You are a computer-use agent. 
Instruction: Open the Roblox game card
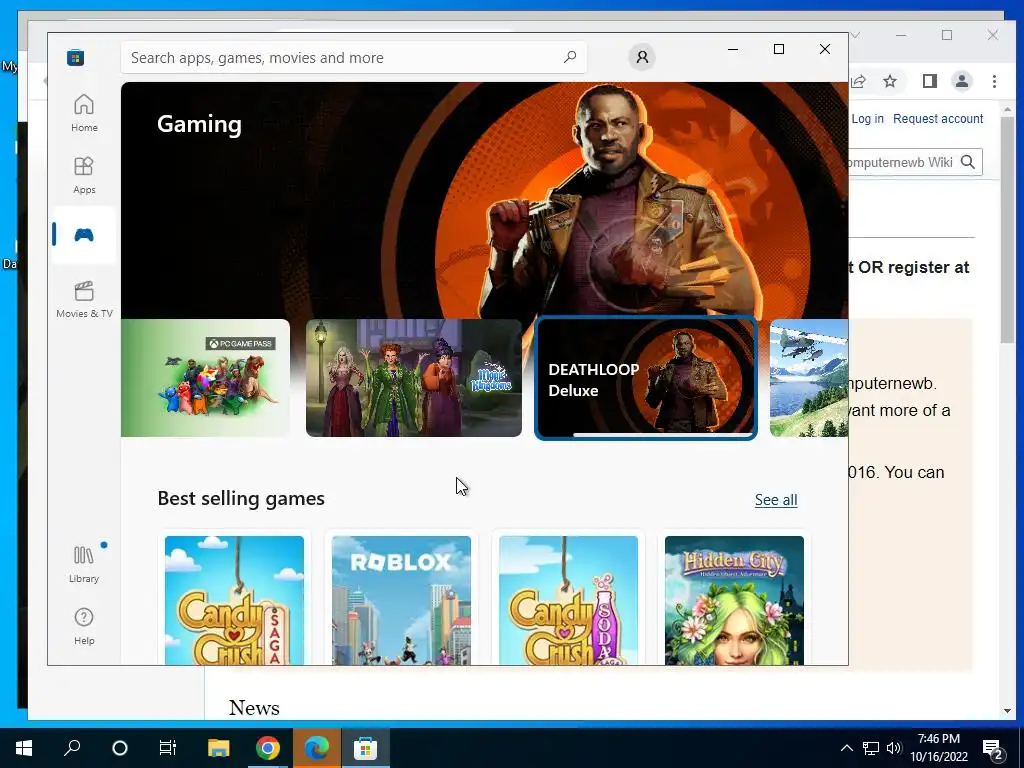[401, 600]
